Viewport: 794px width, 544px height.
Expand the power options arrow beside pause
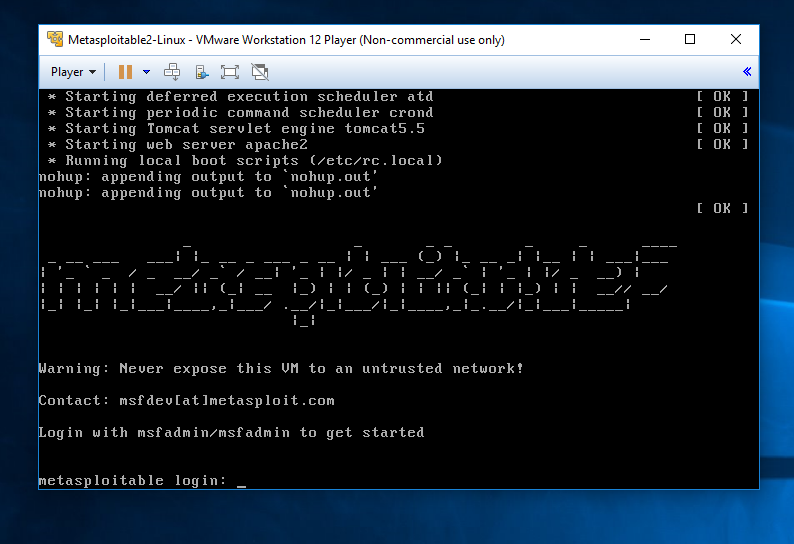[x=146, y=72]
